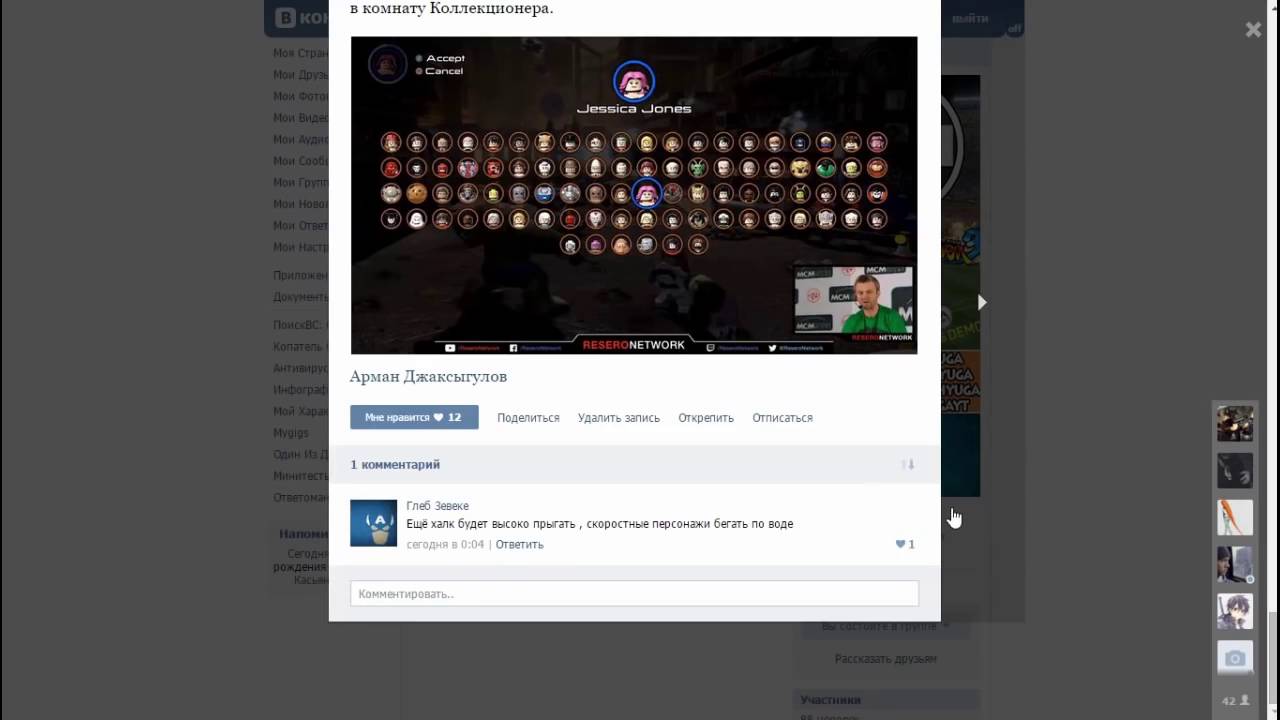Image resolution: width=1280 pixels, height=720 pixels.
Task: Open Мои Фотографии in left menu
Action: click(x=301, y=97)
